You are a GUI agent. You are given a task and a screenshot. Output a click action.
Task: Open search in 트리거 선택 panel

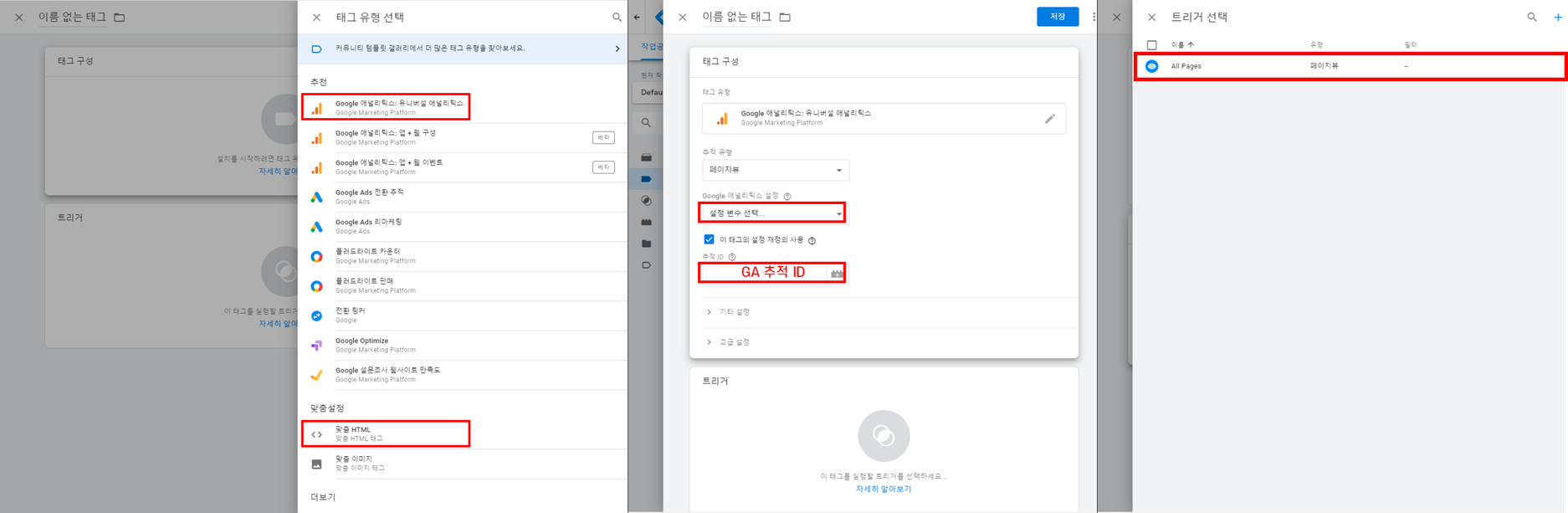(x=1532, y=17)
